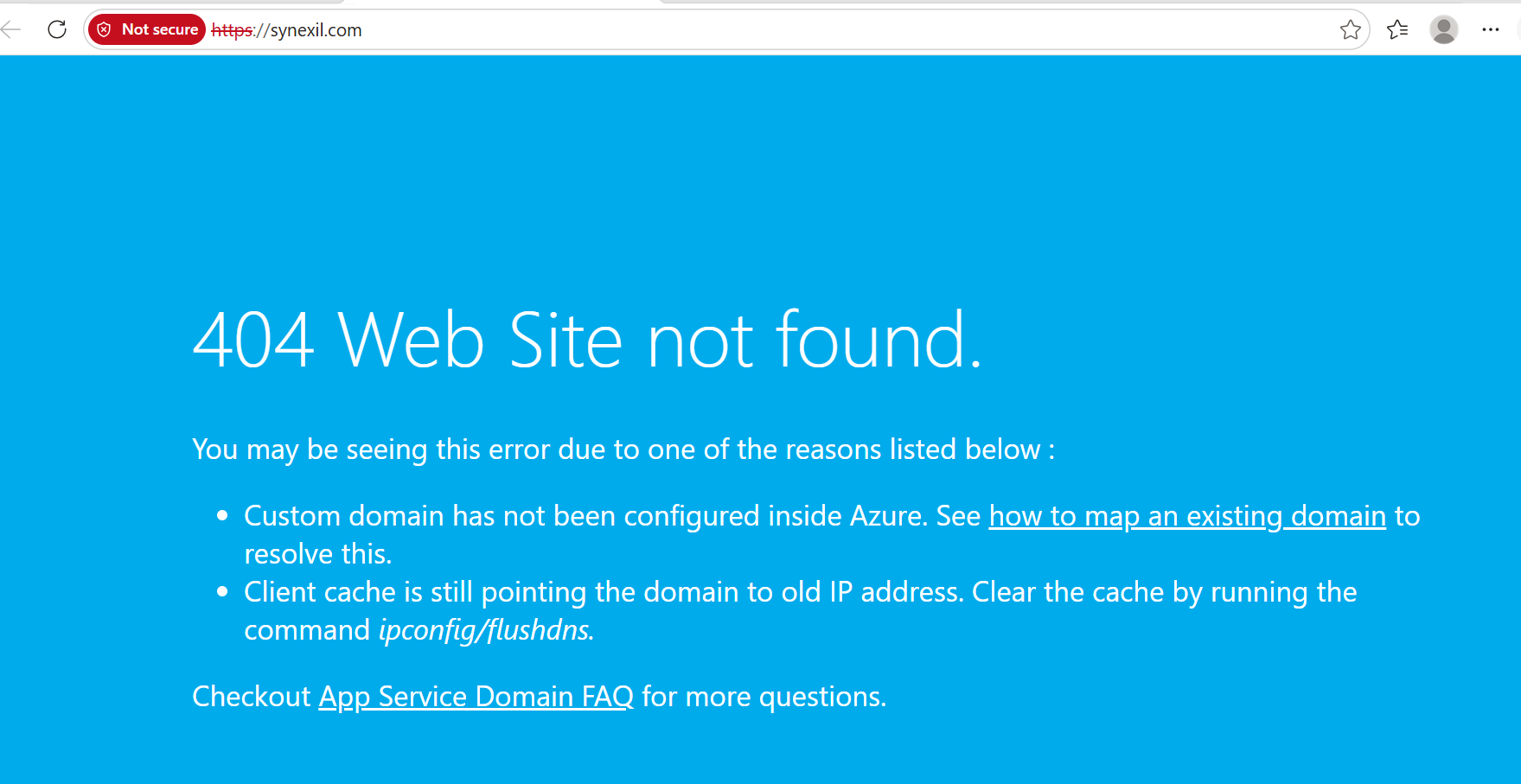Click the Custom domain has not been configured text
The image size is (1521, 784).
(x=586, y=516)
